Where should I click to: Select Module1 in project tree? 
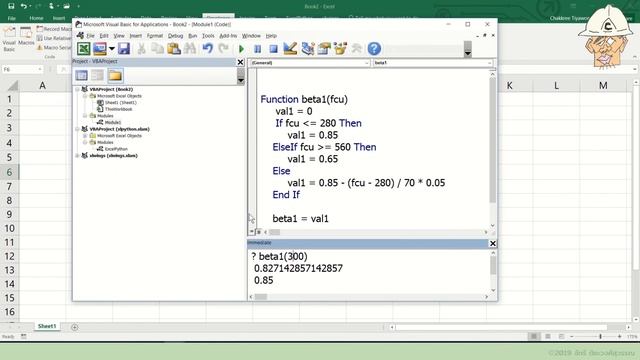click(x=113, y=122)
